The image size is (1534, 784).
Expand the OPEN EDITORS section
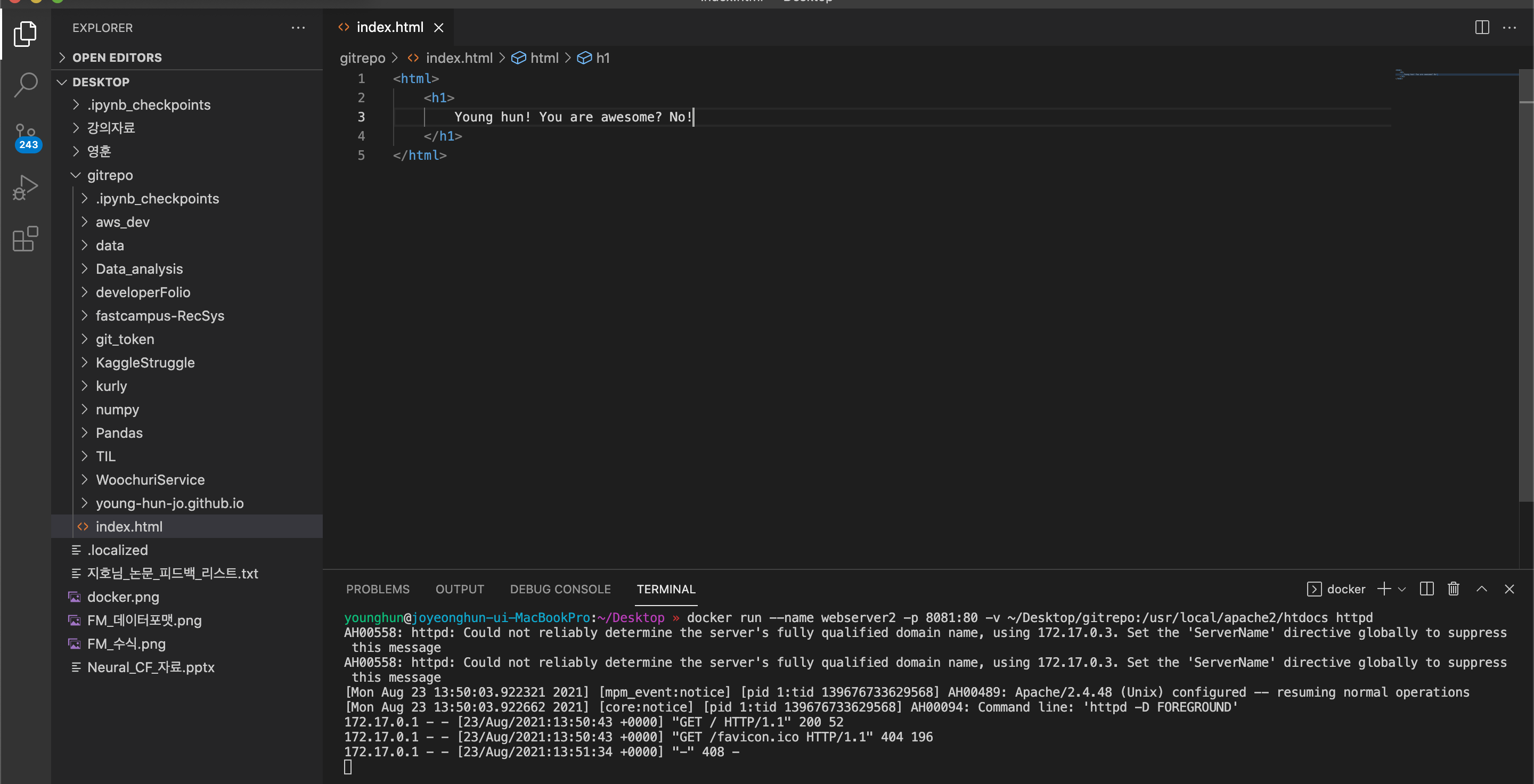point(117,58)
